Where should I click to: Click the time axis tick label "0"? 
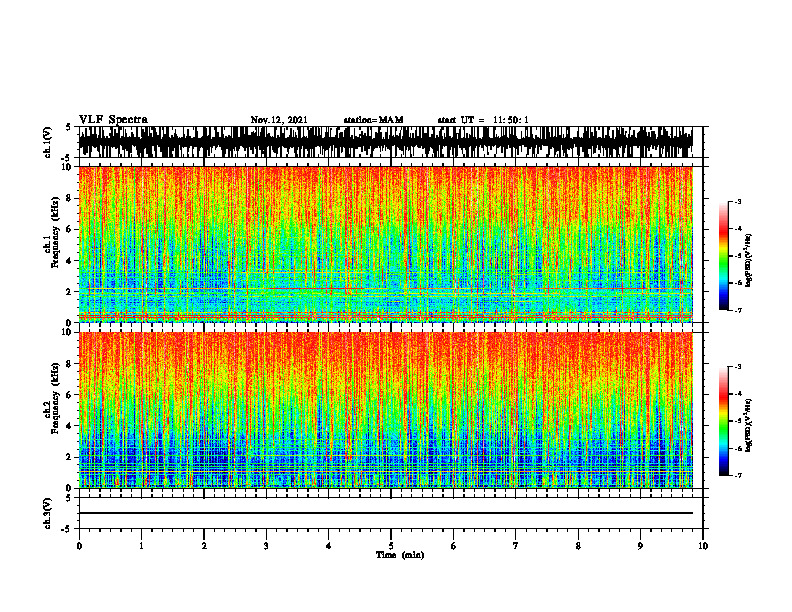click(x=79, y=546)
